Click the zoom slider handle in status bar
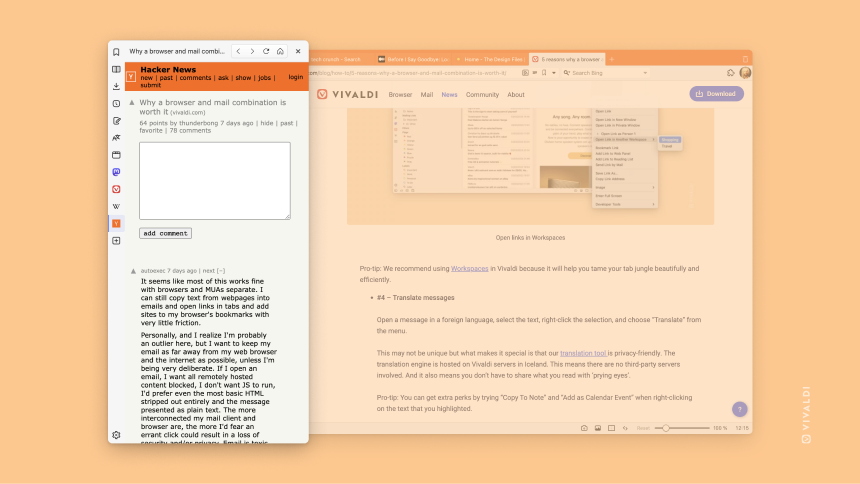Viewport: 860px width, 484px height. pyautogui.click(x=665, y=428)
